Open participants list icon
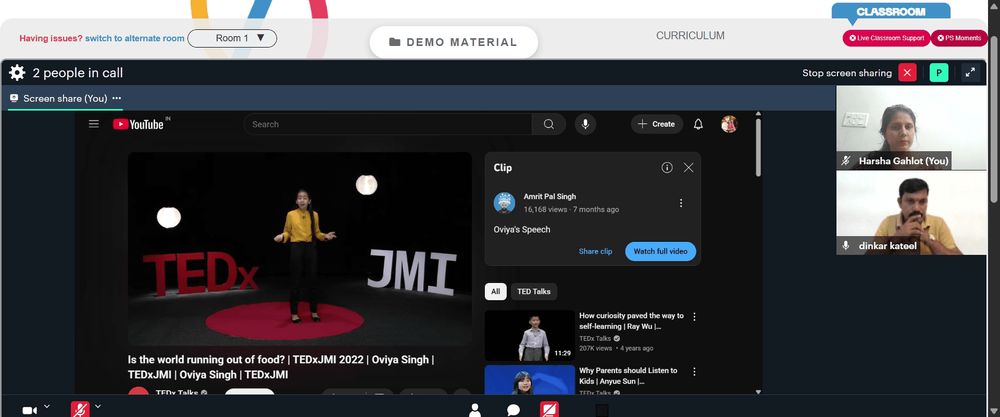This screenshot has height=417, width=1000. click(x=474, y=410)
